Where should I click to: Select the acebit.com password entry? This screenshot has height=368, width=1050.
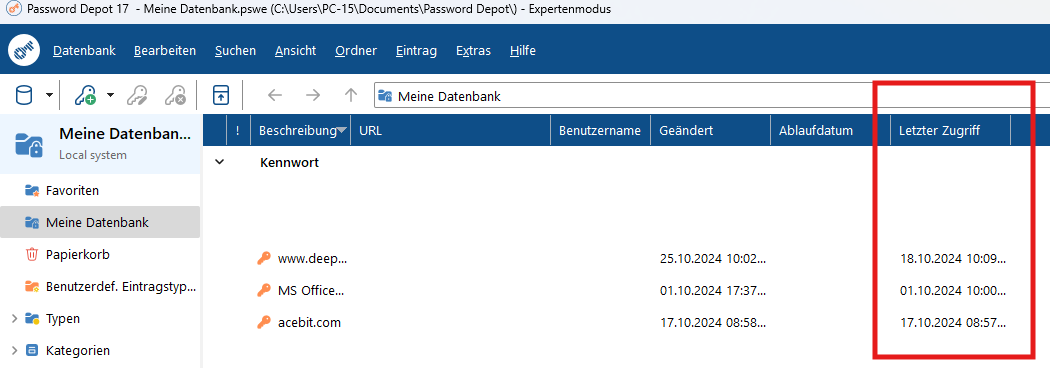tap(309, 323)
